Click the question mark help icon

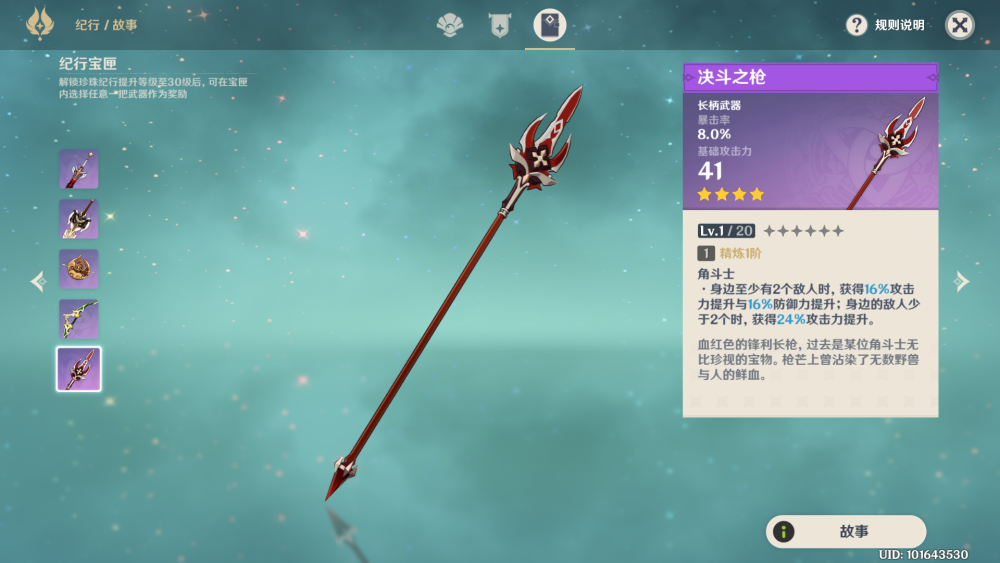857,25
